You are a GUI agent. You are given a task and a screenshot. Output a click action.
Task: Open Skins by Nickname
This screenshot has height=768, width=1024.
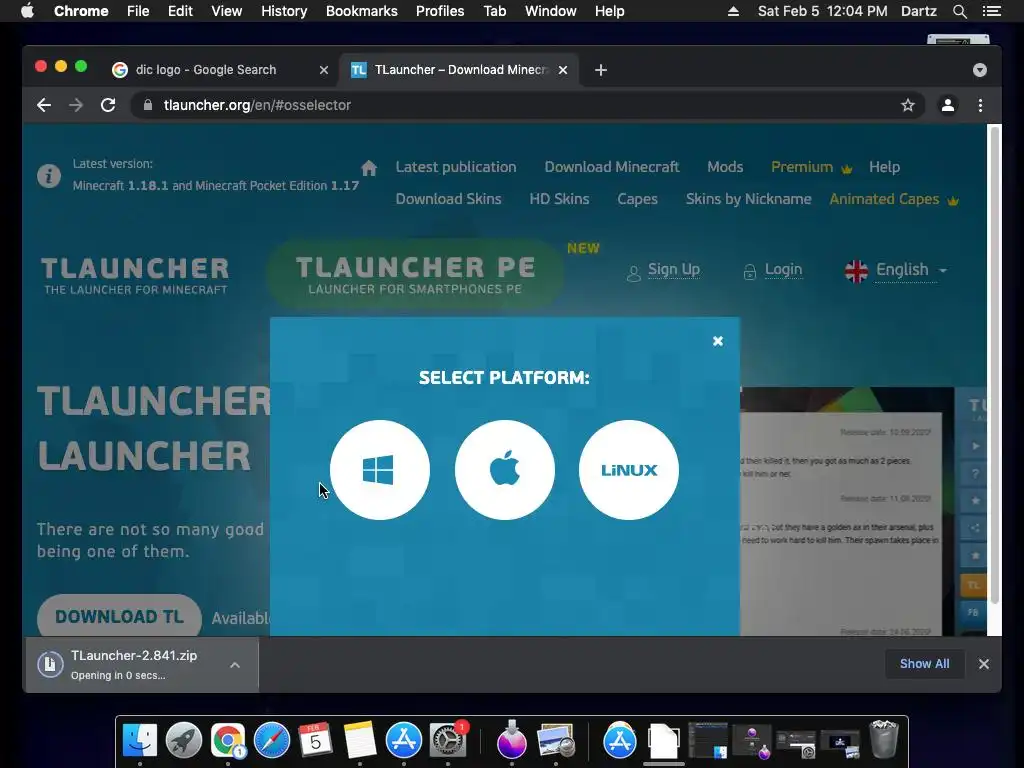[x=748, y=199]
